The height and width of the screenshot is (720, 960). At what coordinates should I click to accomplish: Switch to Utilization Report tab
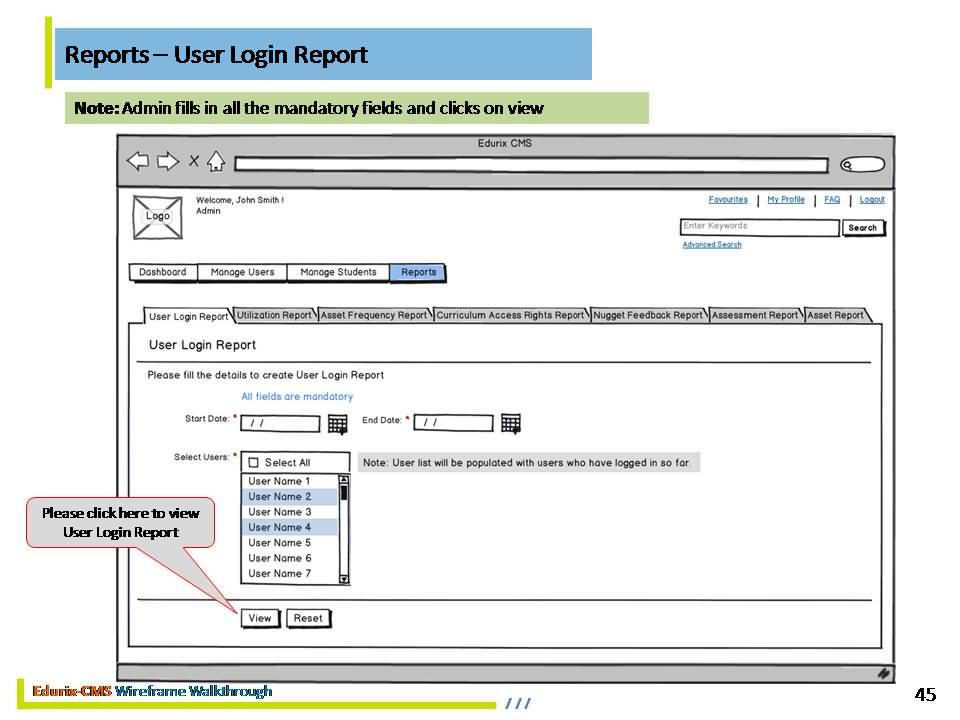tap(274, 316)
